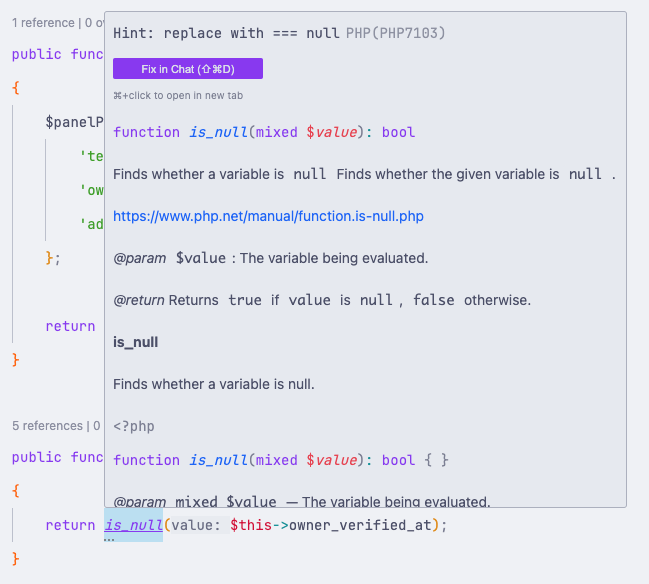Image resolution: width=649 pixels, height=584 pixels.
Task: Click the orange opening brace of the first function
Action: 16,88
